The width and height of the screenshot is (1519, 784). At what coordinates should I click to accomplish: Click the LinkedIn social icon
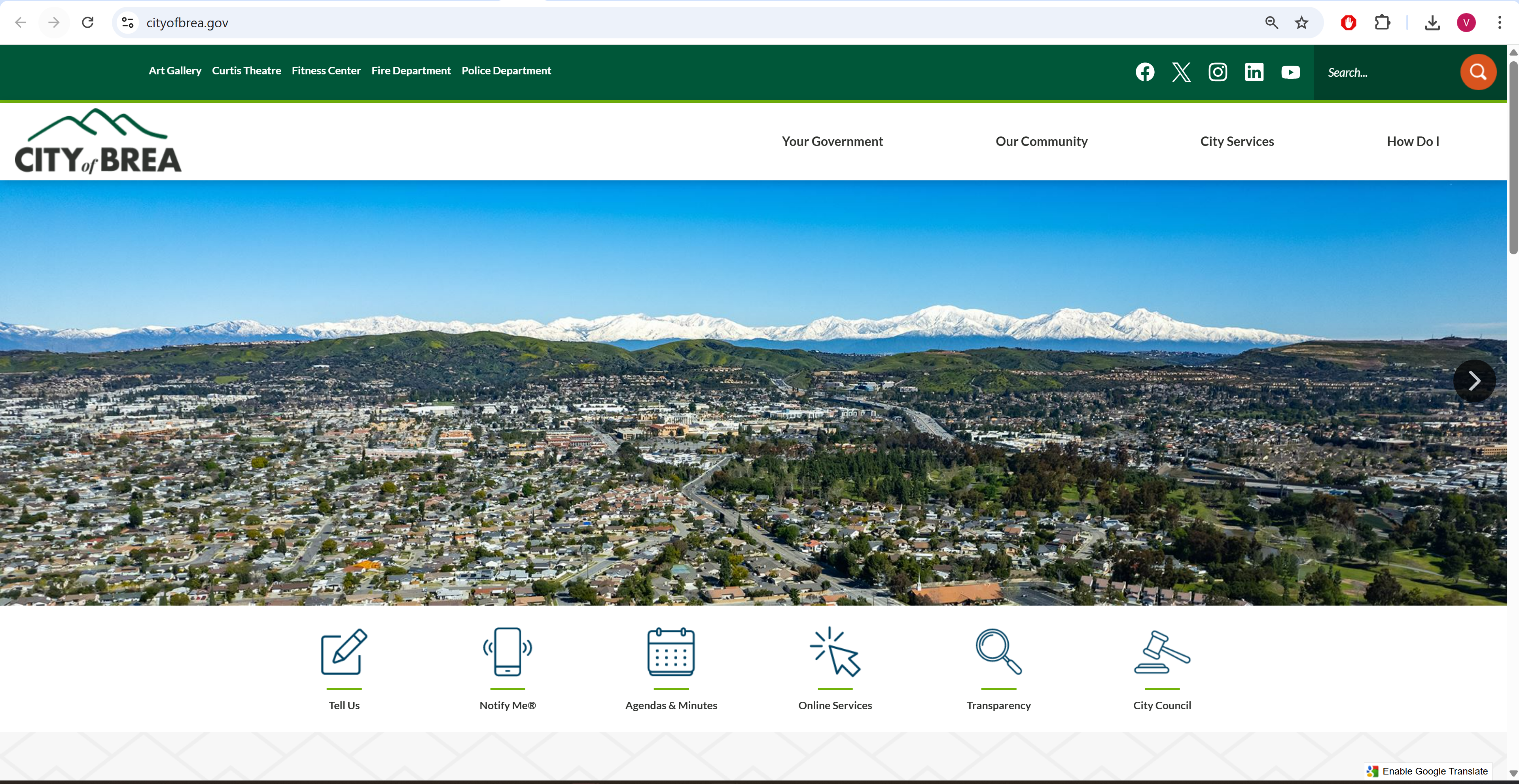(1254, 72)
